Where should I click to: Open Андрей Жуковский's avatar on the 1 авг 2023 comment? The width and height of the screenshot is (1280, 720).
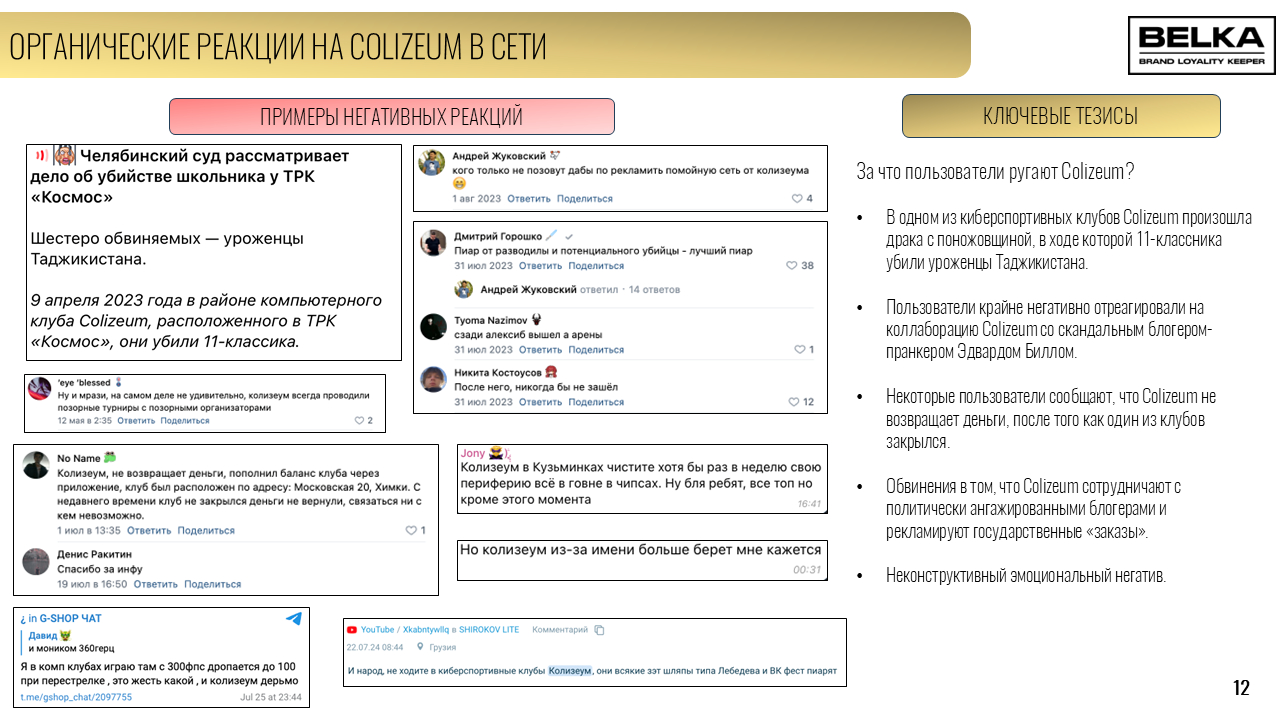point(432,163)
